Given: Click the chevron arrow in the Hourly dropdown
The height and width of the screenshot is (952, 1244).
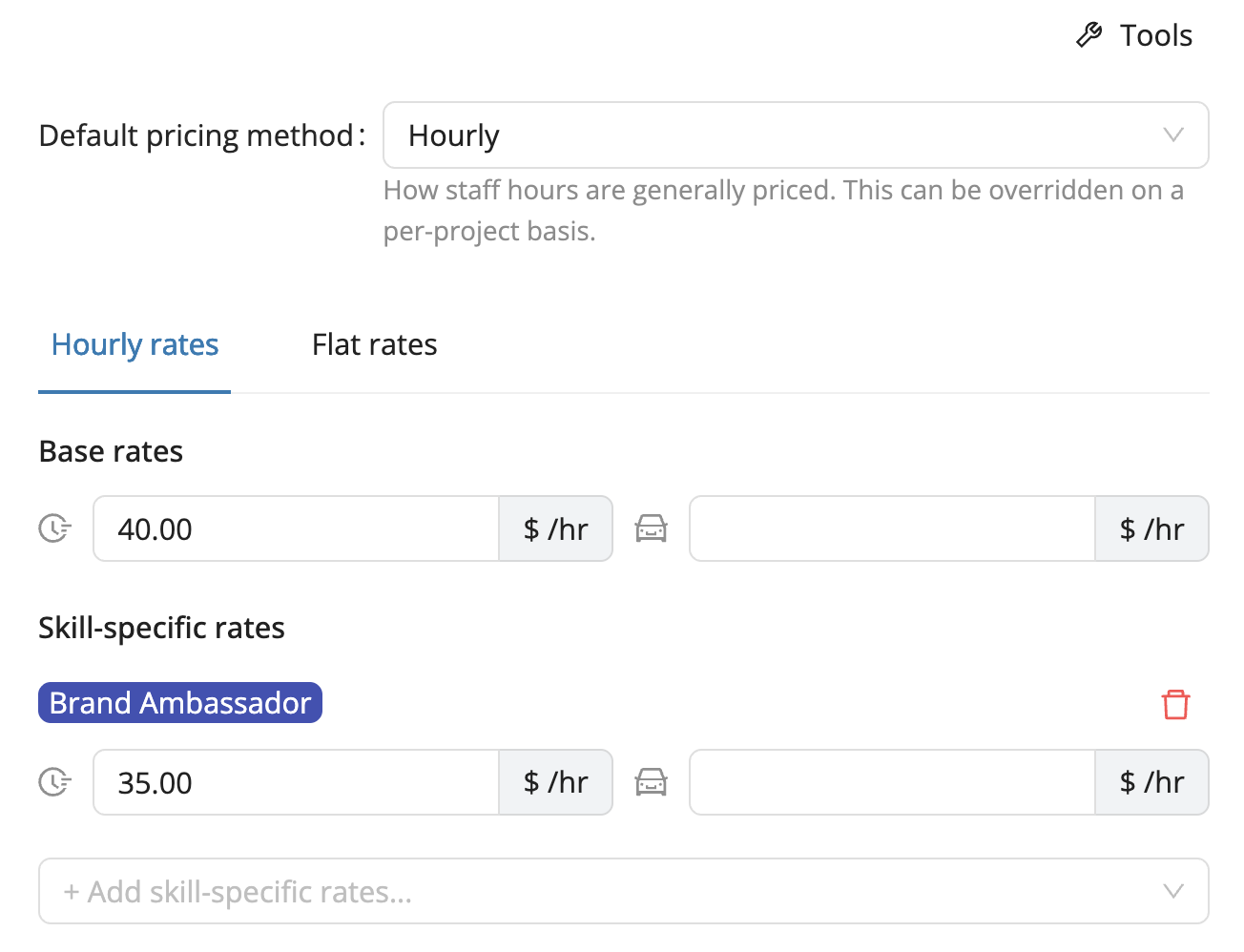Looking at the screenshot, I should 1173,135.
